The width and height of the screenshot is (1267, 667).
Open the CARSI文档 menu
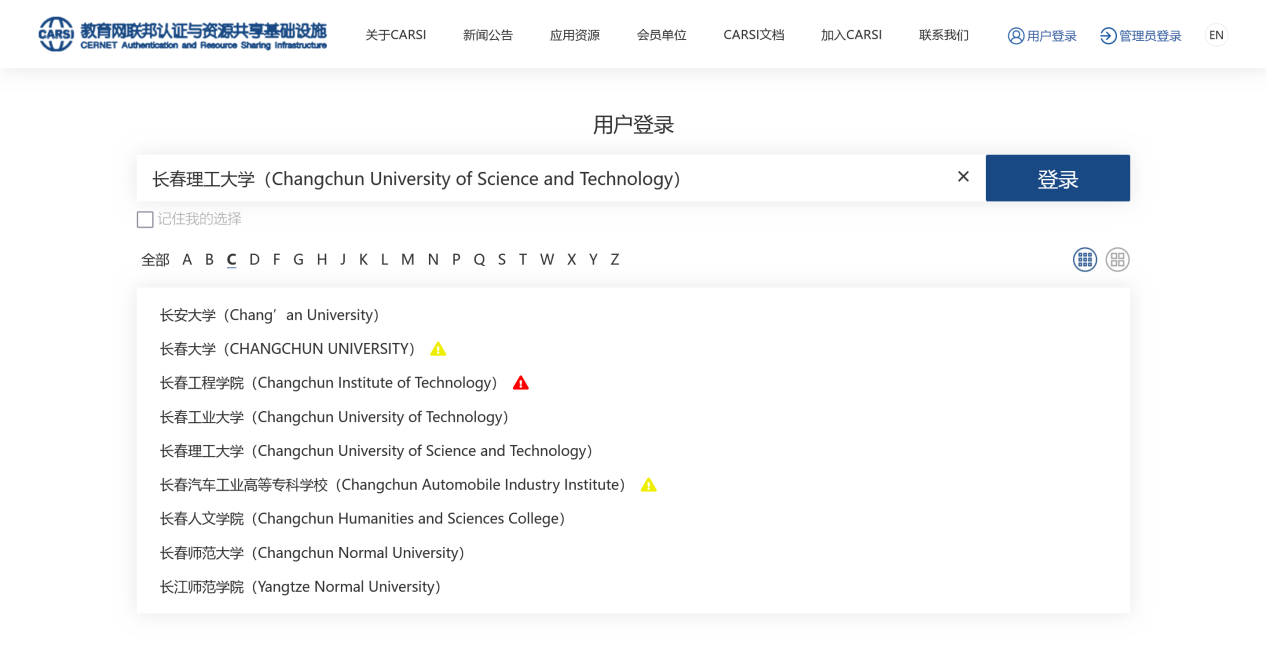tap(754, 35)
